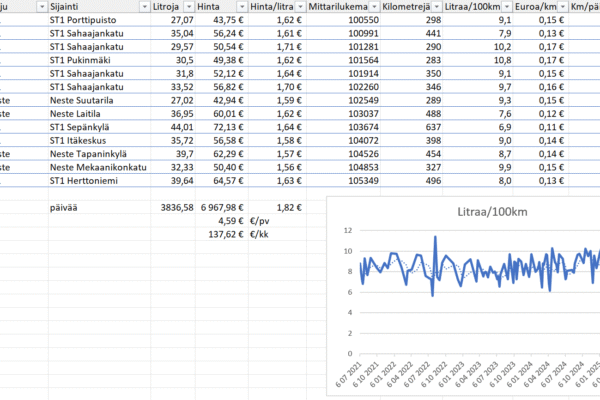Open the Litroja column filter dropdown
This screenshot has width=600, height=400.
point(188,6)
